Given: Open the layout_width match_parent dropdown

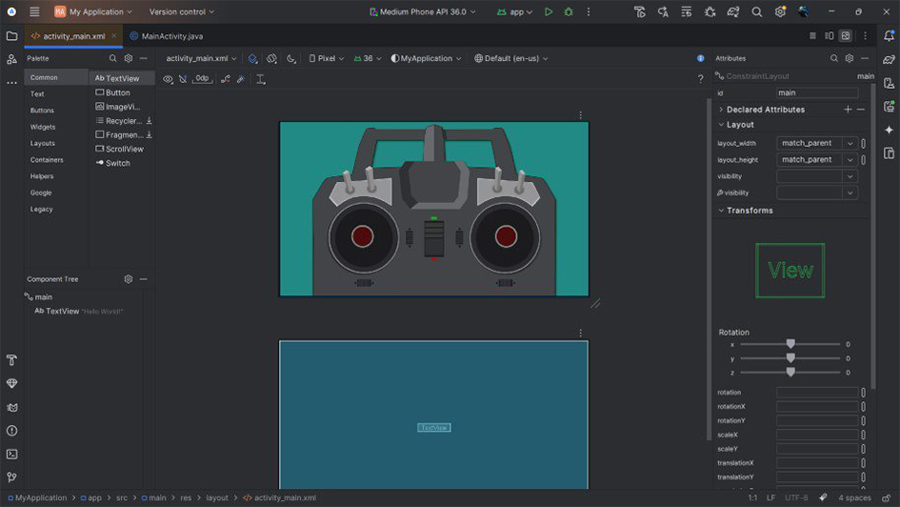Looking at the screenshot, I should tap(850, 143).
